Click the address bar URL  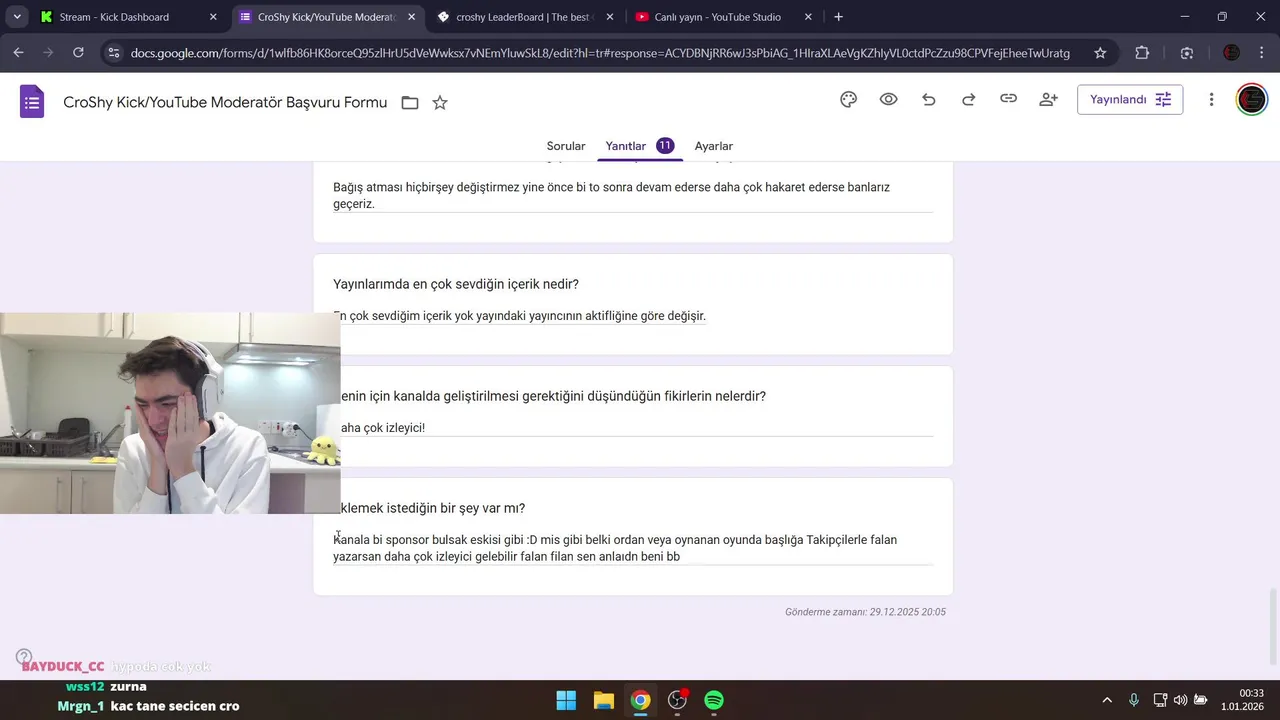coord(600,53)
